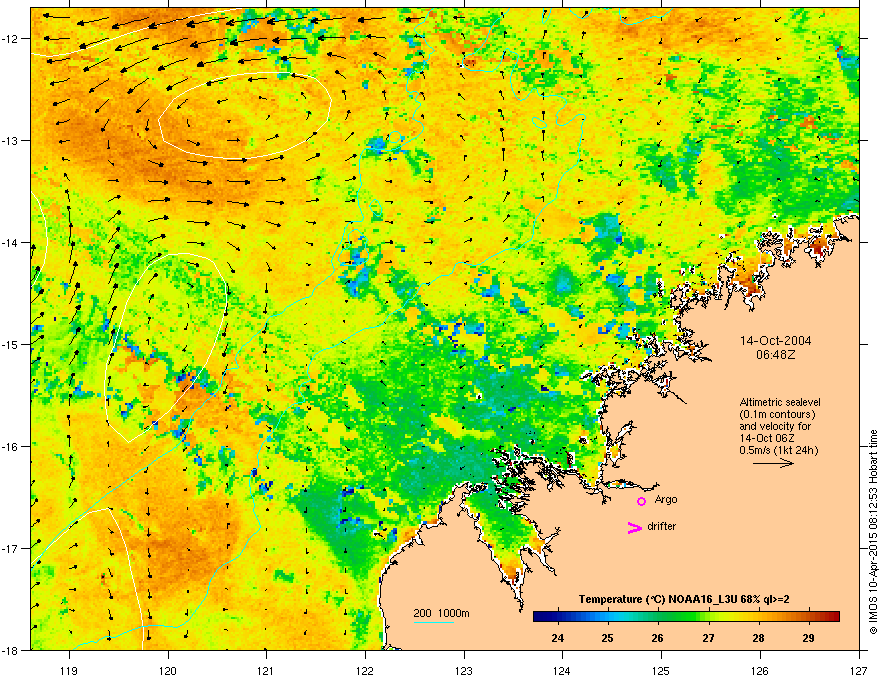Click the longitude axis label 126

click(760, 670)
